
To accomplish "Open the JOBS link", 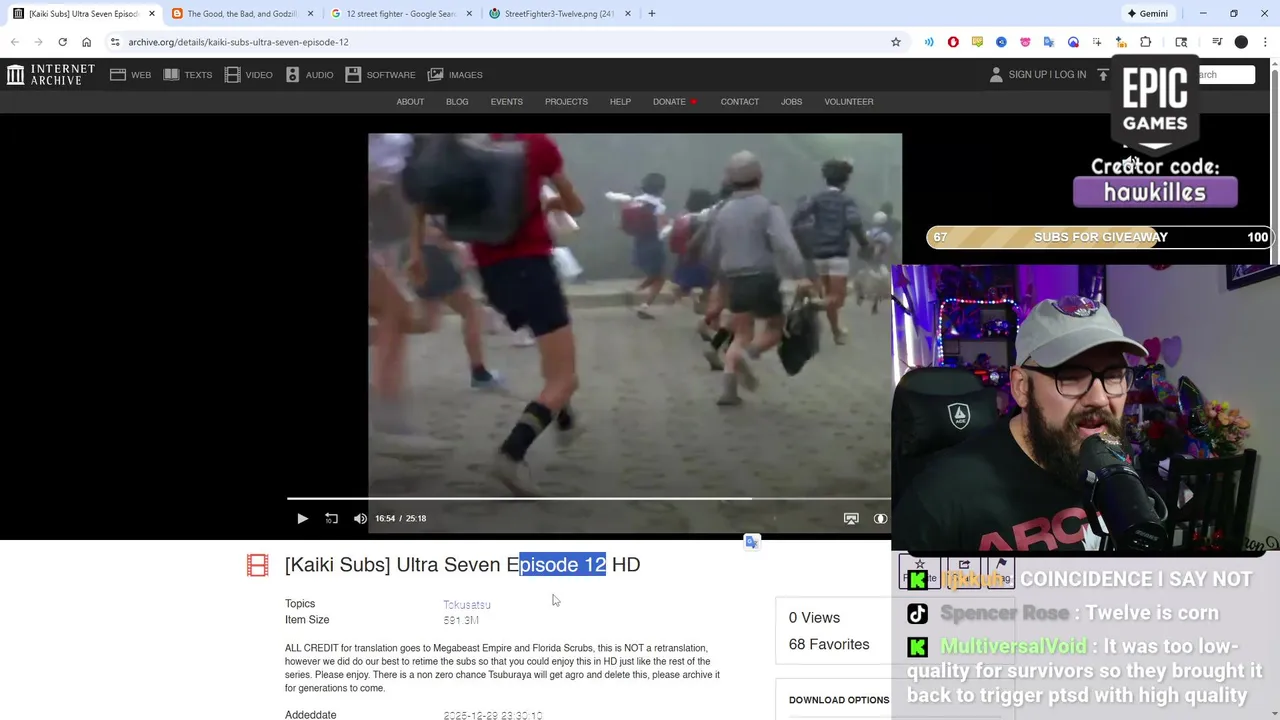I will [x=791, y=102].
